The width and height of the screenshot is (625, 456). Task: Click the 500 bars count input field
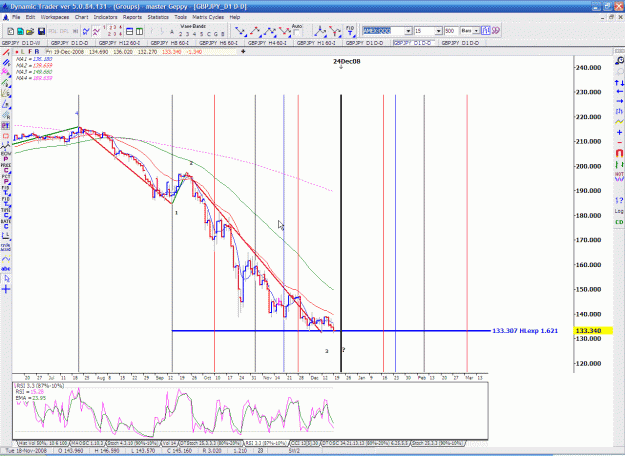coord(450,31)
